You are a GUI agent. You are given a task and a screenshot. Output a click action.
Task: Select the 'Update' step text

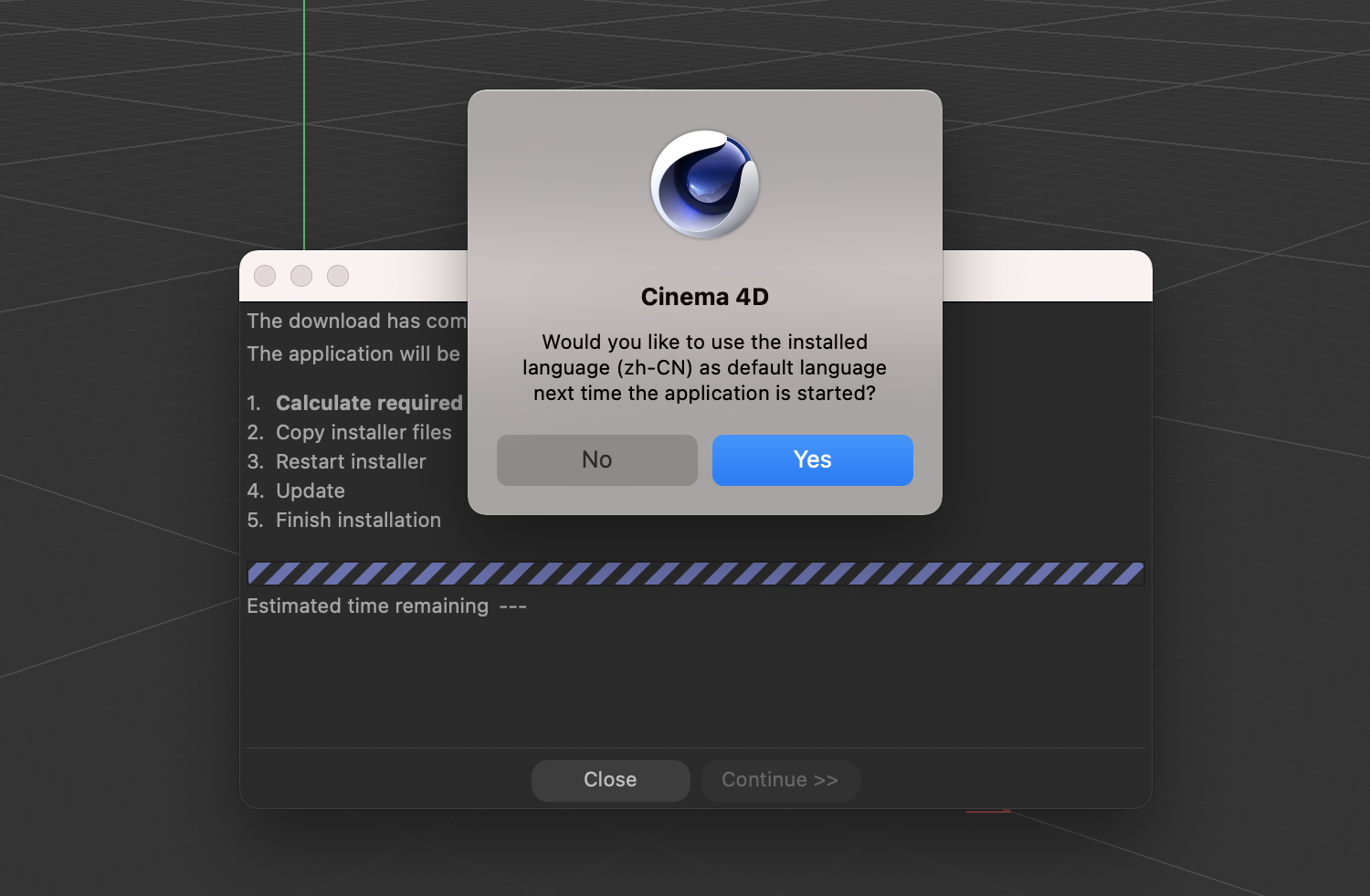[x=311, y=490]
